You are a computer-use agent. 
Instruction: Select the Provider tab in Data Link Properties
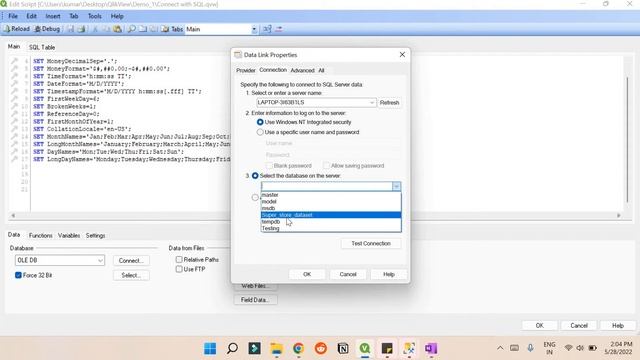[x=246, y=70]
